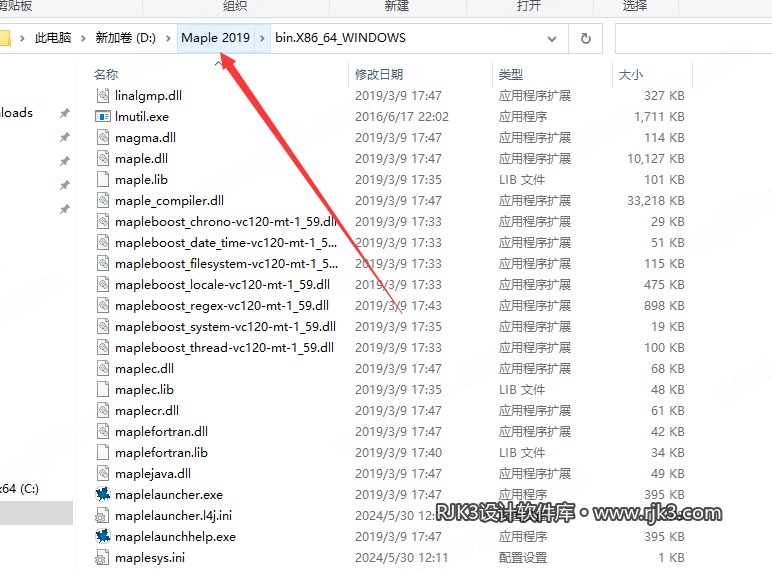The height and width of the screenshot is (569, 772).
Task: Select the mapleboost_date_time dll icon
Action: tap(102, 243)
